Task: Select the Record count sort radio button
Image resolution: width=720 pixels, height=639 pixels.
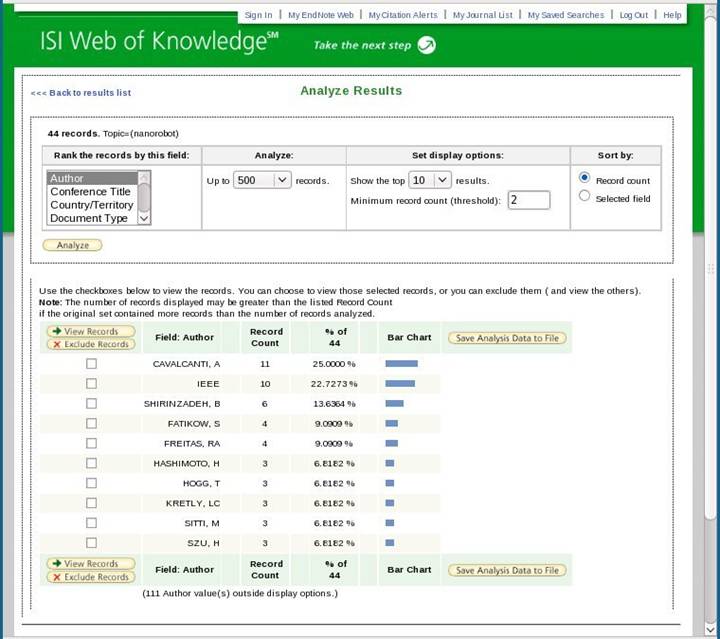Action: (584, 178)
